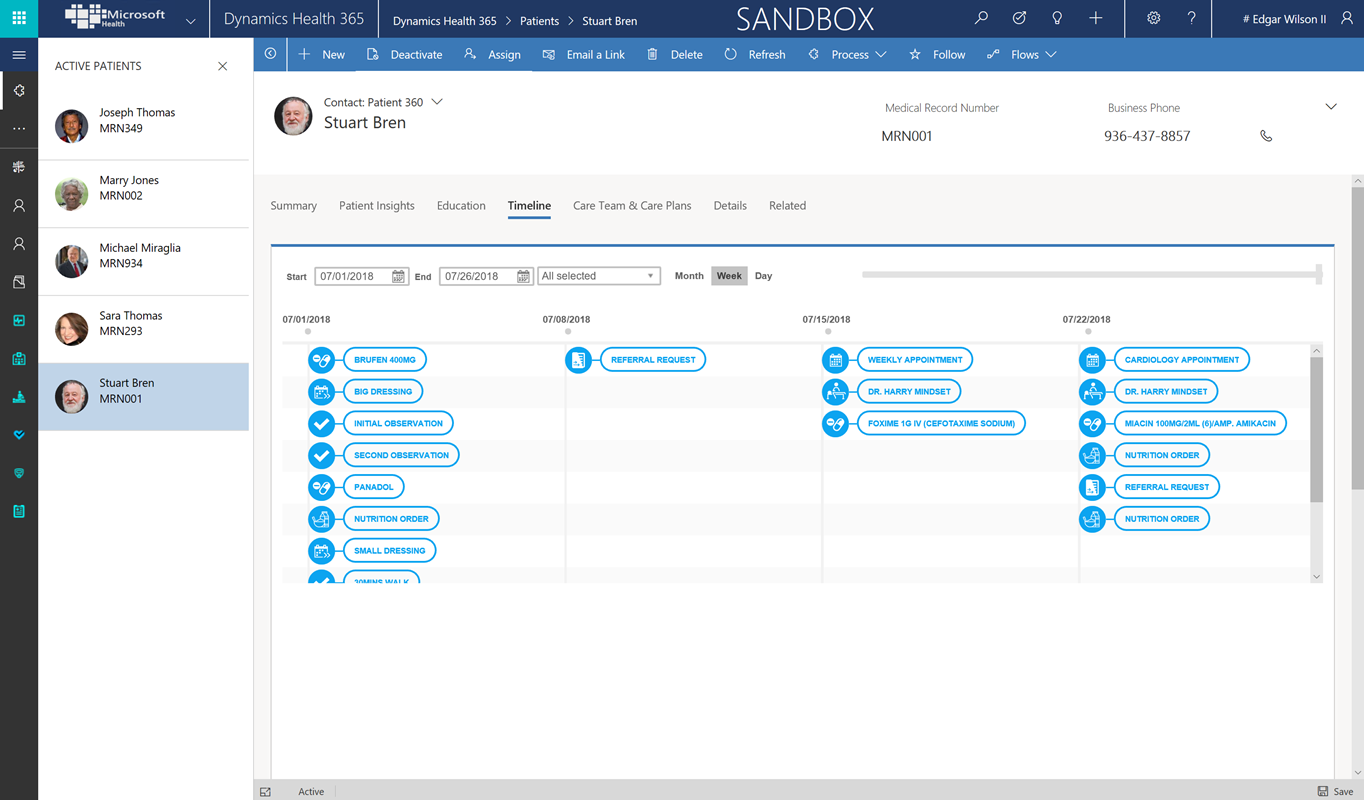
Task: Click the Second Observation timeline label
Action: 401,456
